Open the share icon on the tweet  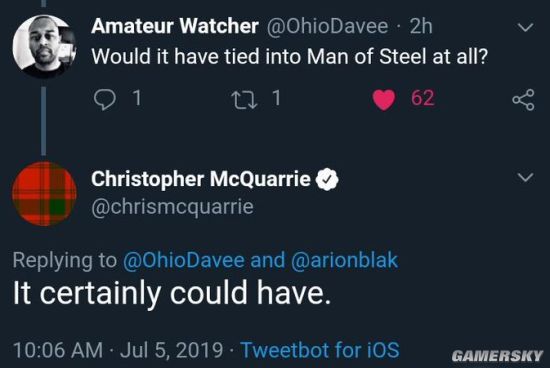click(523, 100)
